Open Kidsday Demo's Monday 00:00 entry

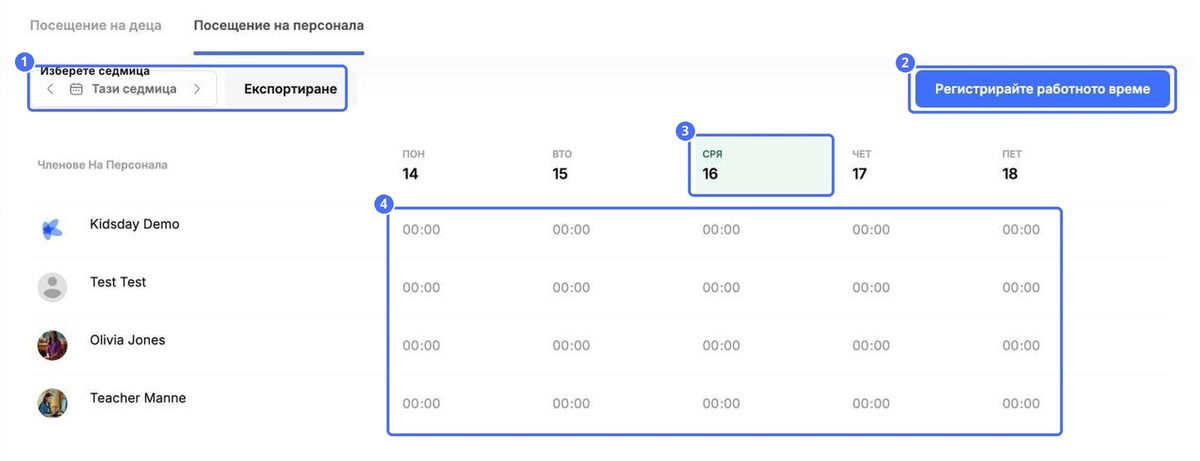click(421, 230)
